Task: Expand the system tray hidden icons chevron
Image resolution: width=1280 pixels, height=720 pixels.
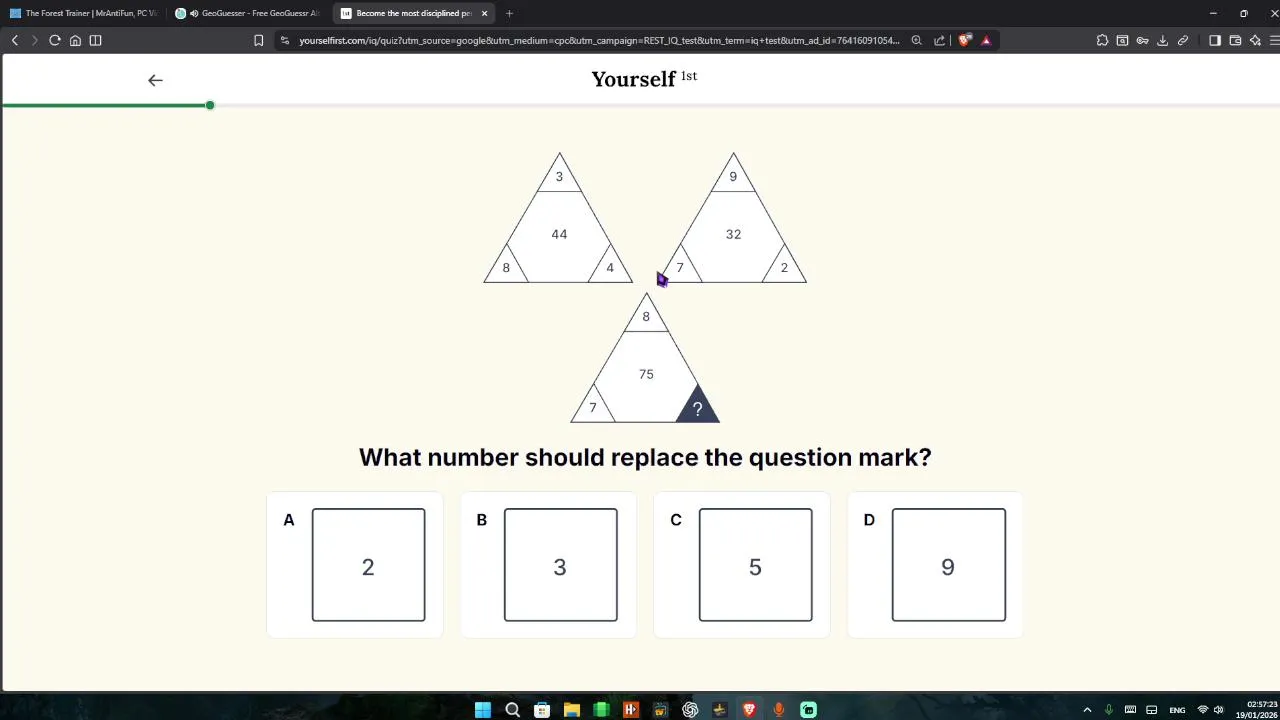Action: click(x=1087, y=710)
